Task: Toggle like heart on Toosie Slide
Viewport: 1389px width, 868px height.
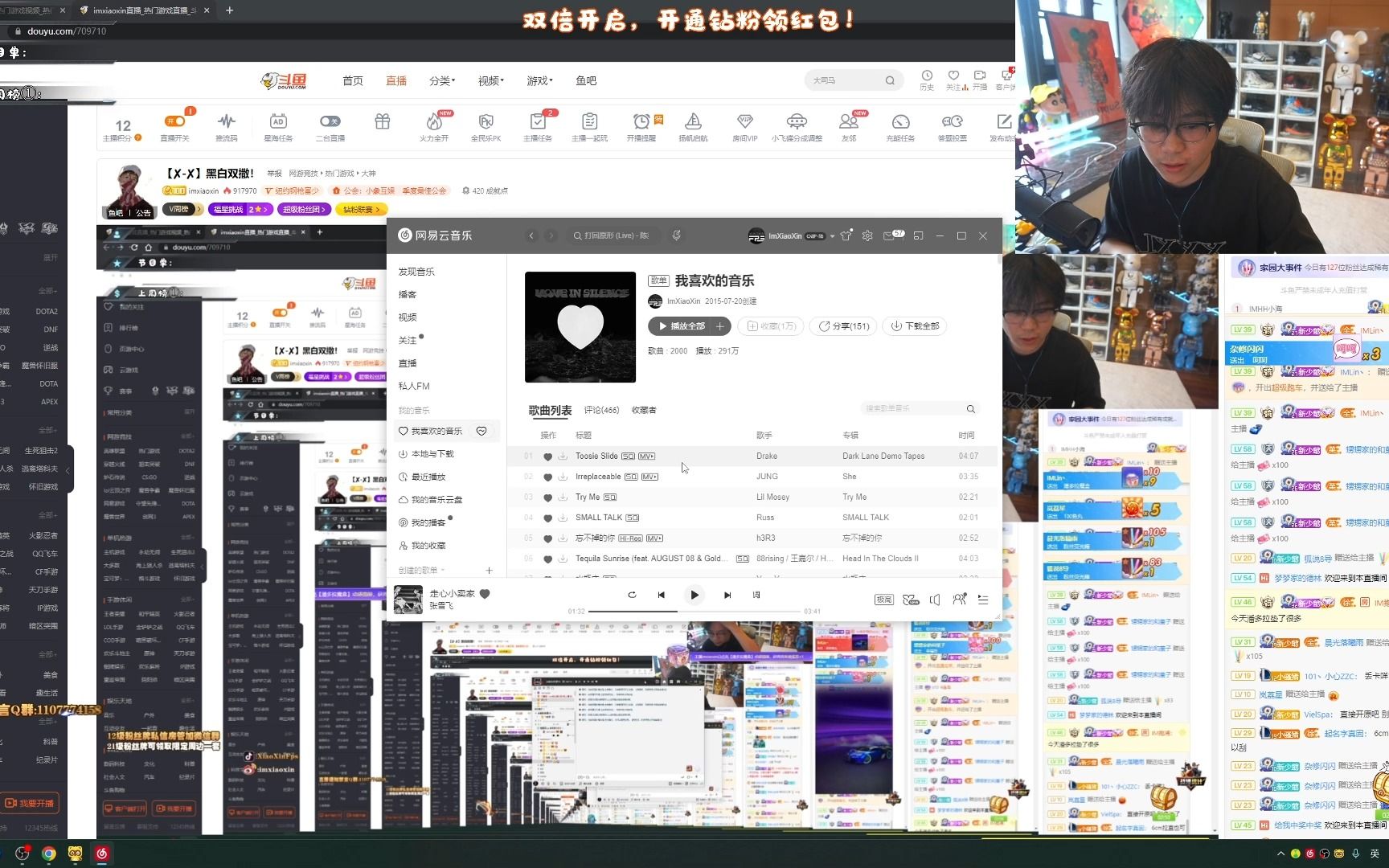Action: 548,457
